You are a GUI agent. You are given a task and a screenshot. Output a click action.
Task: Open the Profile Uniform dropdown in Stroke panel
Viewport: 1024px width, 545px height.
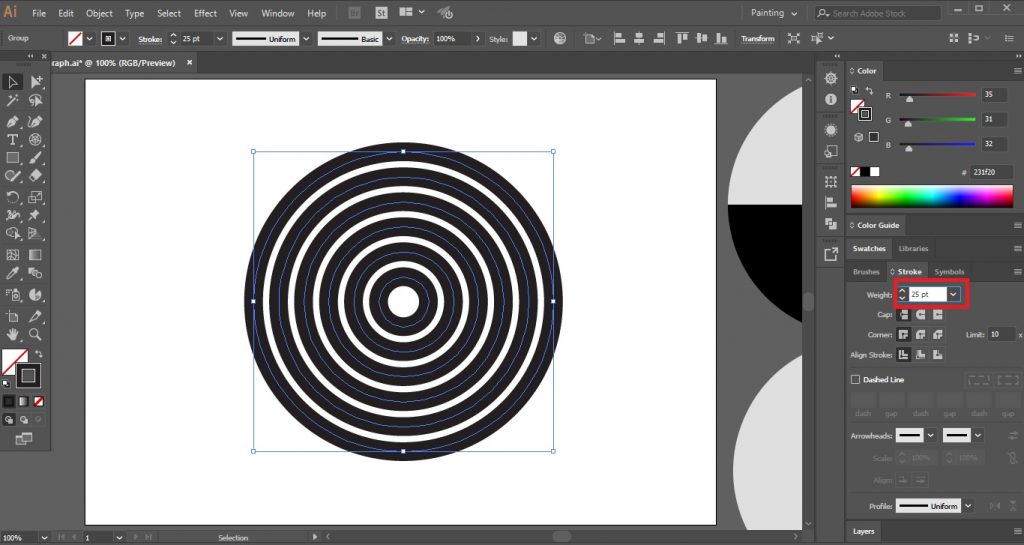tap(968, 506)
